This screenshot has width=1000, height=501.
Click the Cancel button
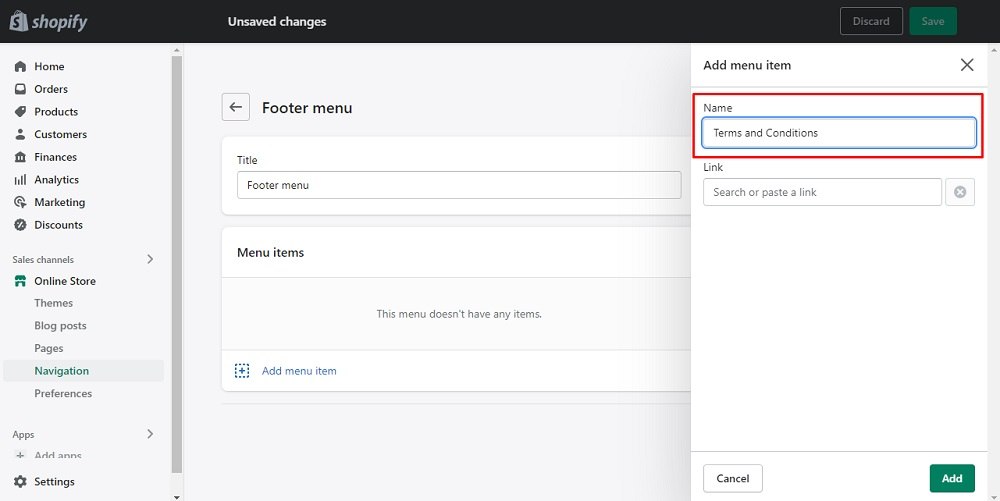733,478
